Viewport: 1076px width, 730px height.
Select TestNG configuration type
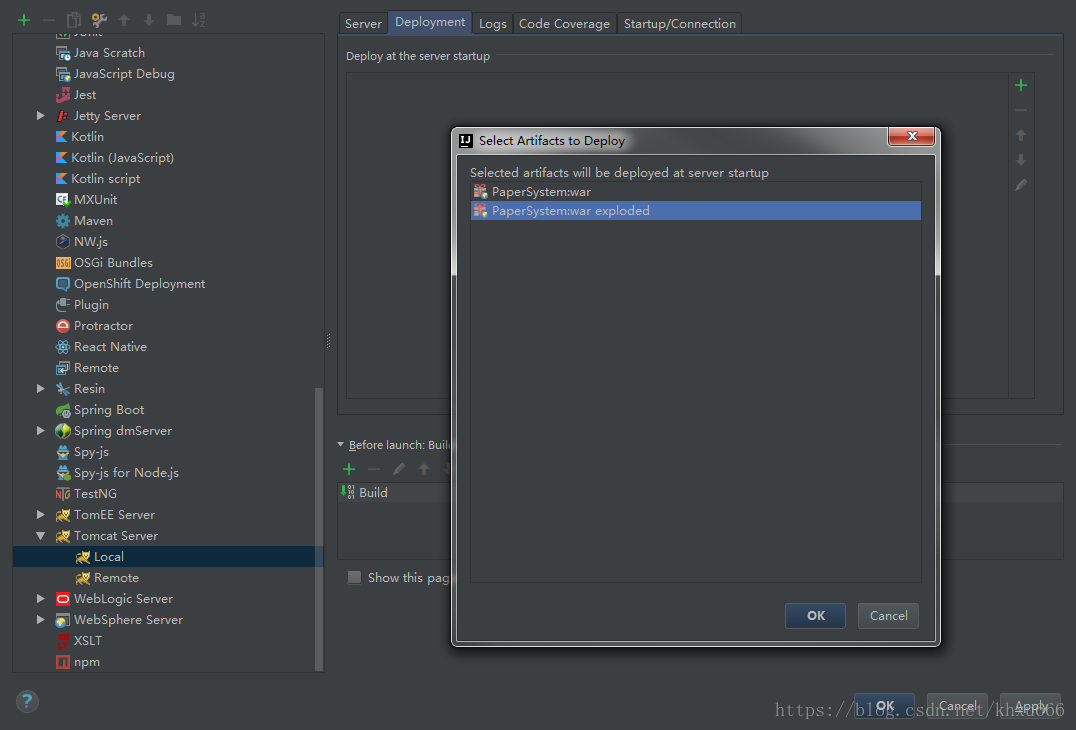(95, 494)
